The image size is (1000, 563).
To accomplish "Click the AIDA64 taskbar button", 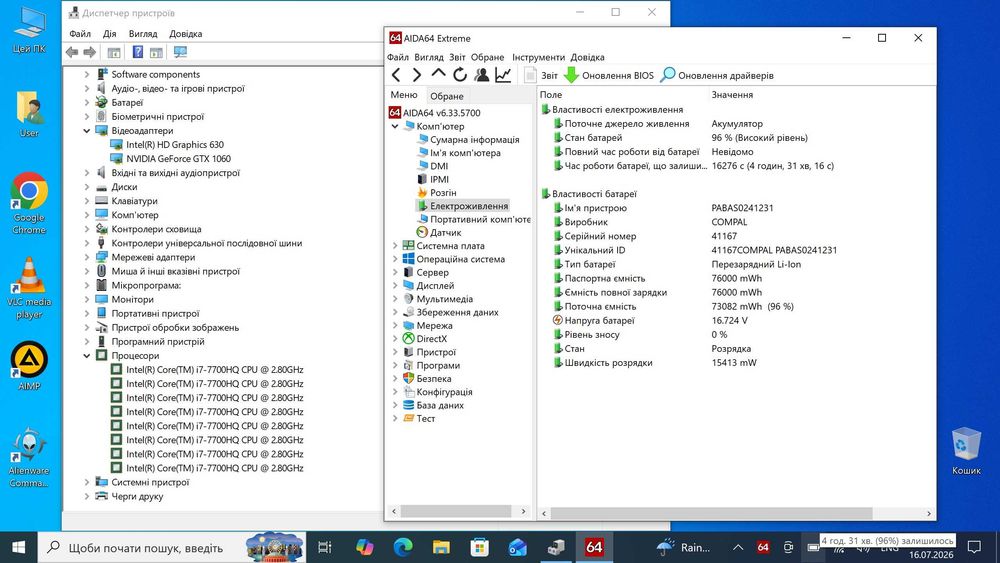I will [594, 547].
